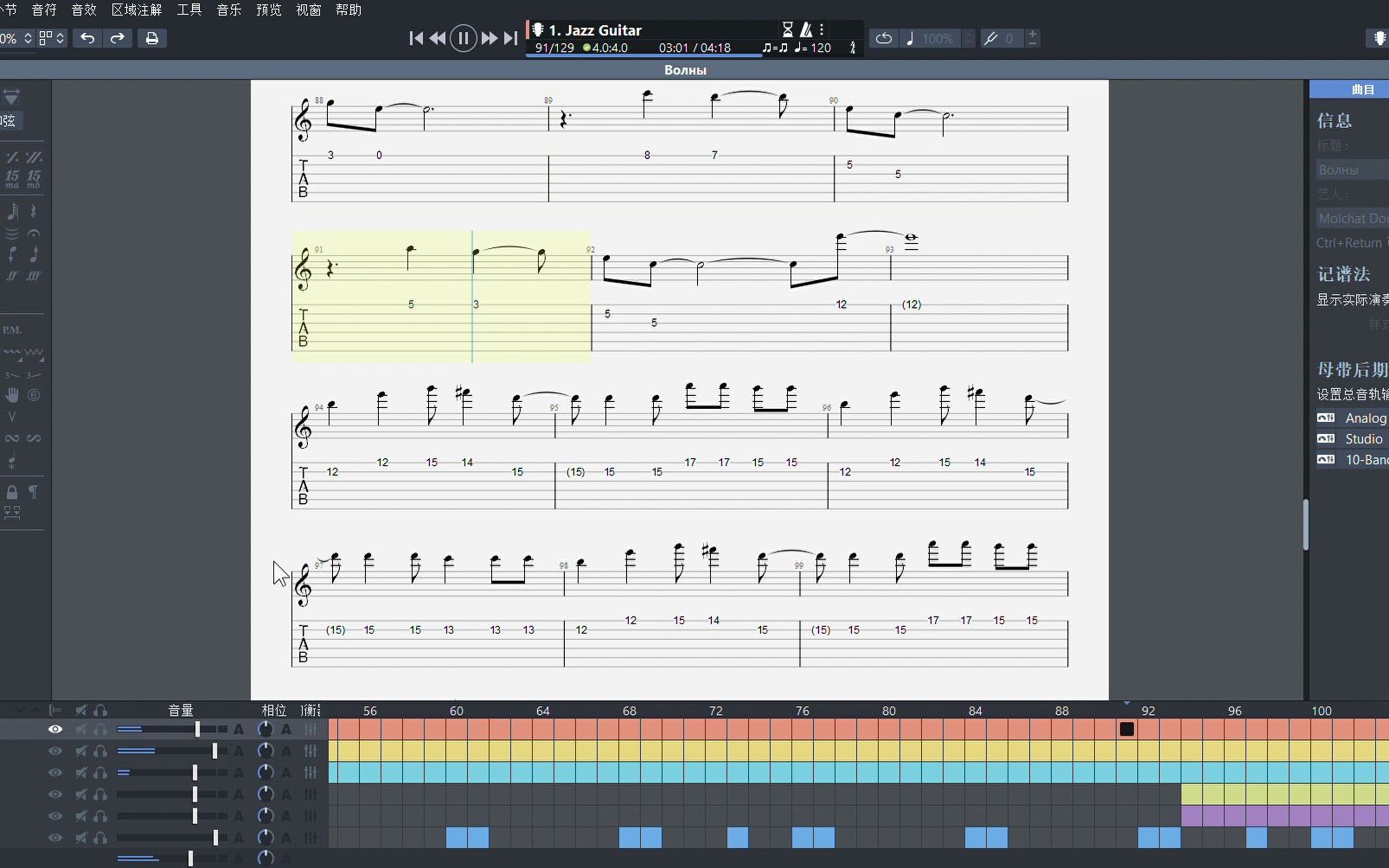Solo the second track with headphones icon
Viewport: 1389px width, 868px height.
point(100,751)
